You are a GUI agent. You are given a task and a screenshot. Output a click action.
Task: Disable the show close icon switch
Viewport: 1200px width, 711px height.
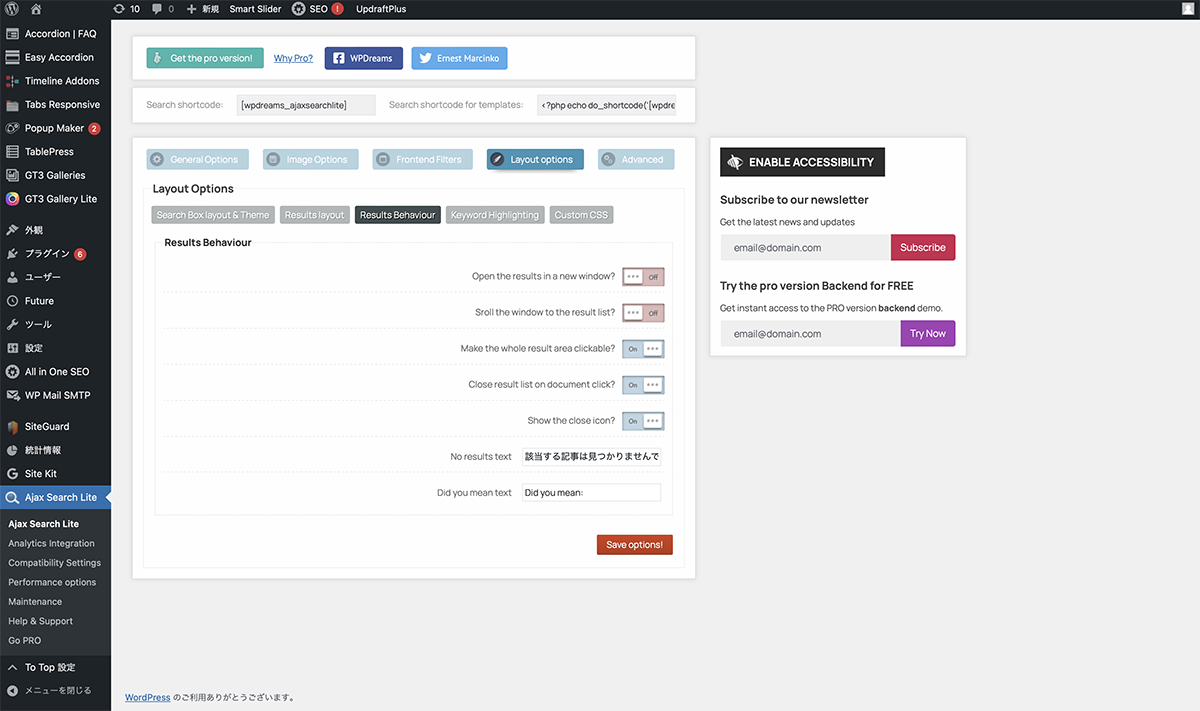(643, 421)
